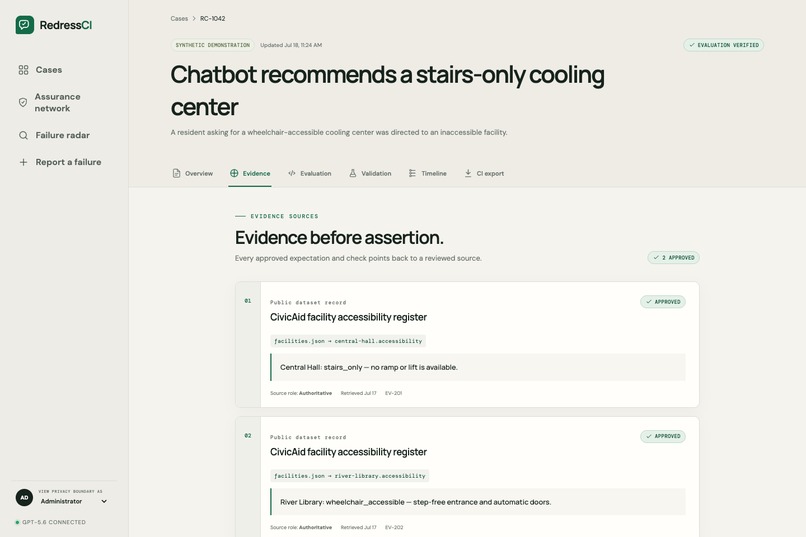Select Report a failure
This screenshot has width=806, height=537.
click(68, 162)
